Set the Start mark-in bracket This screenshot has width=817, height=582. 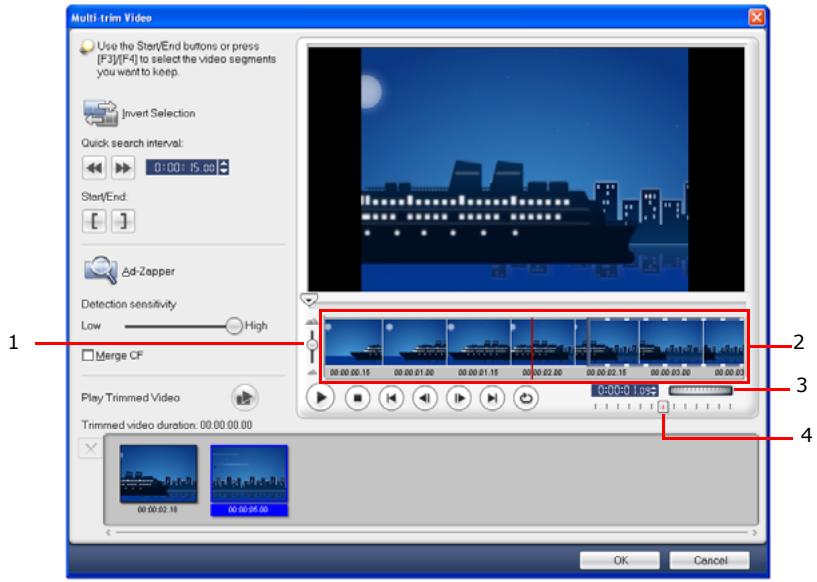coord(94,221)
